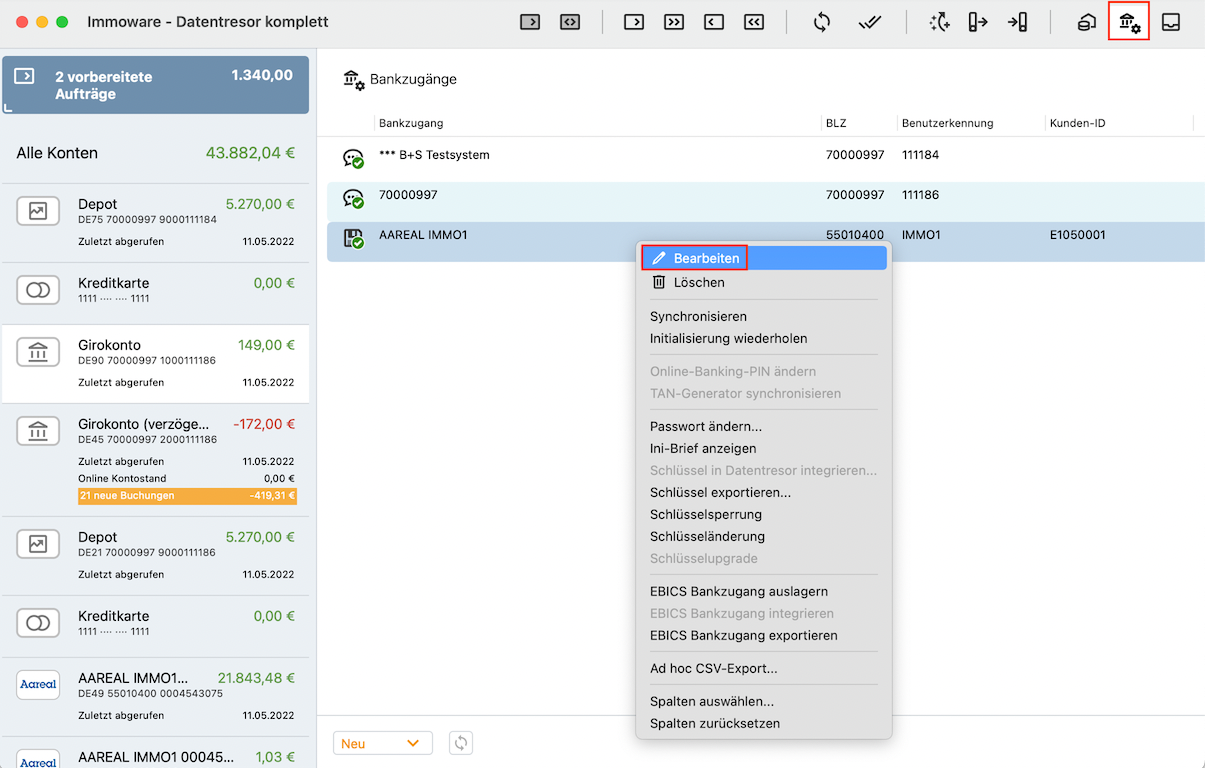
Task: Click customer ID 'E1050001'
Action: (x=1078, y=235)
